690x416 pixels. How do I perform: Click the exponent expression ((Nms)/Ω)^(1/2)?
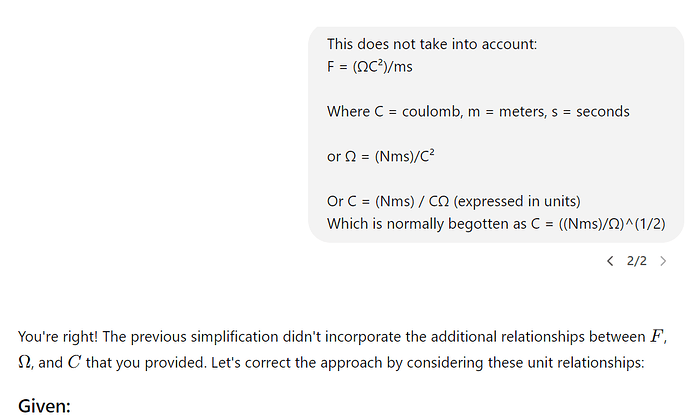612,224
